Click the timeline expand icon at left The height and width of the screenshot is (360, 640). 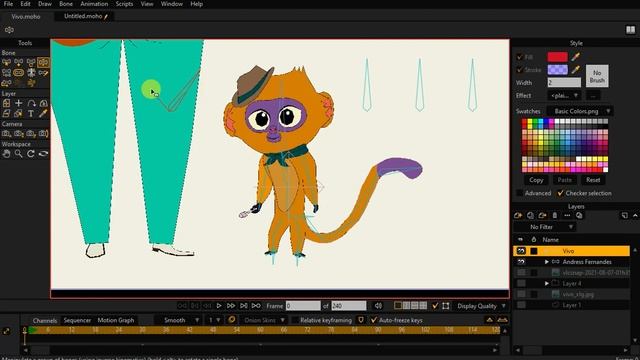[7, 331]
